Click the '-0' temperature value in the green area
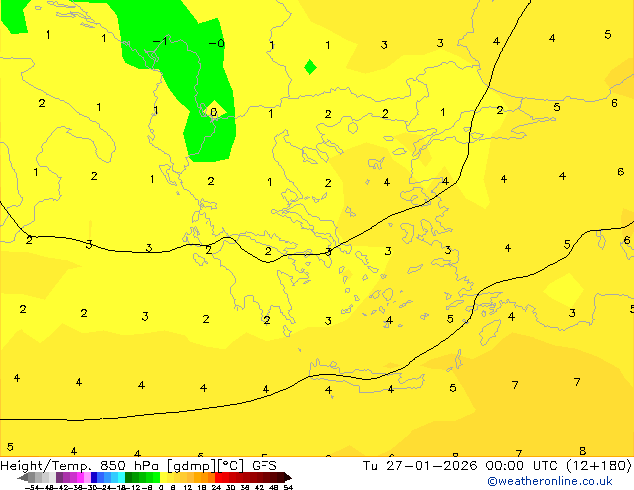Screen dimensions: 634x490 click(x=216, y=43)
